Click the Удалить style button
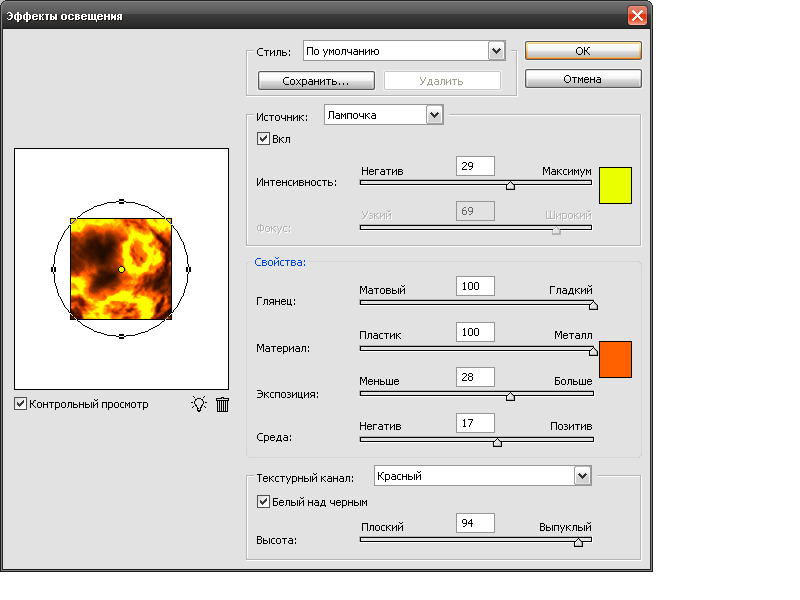Viewport: 800px width, 600px height. (442, 81)
